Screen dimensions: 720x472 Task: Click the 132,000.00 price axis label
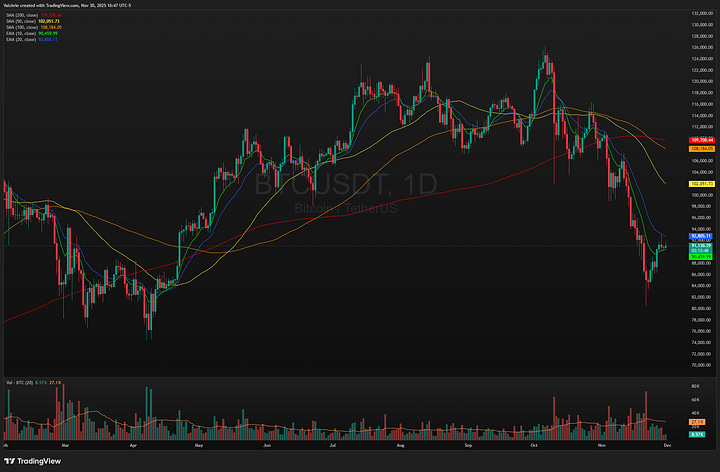coord(702,13)
